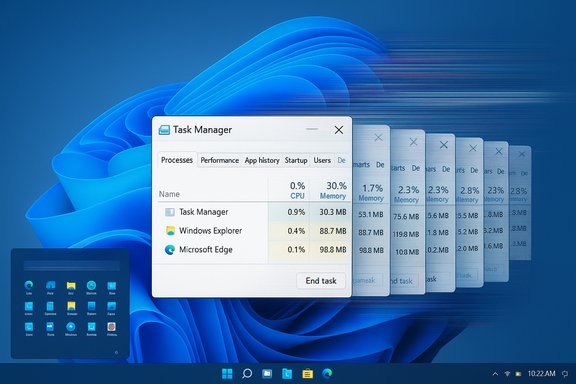576x384 pixels.
Task: Open the yellow Store bag taskbar icon
Action: (x=307, y=374)
